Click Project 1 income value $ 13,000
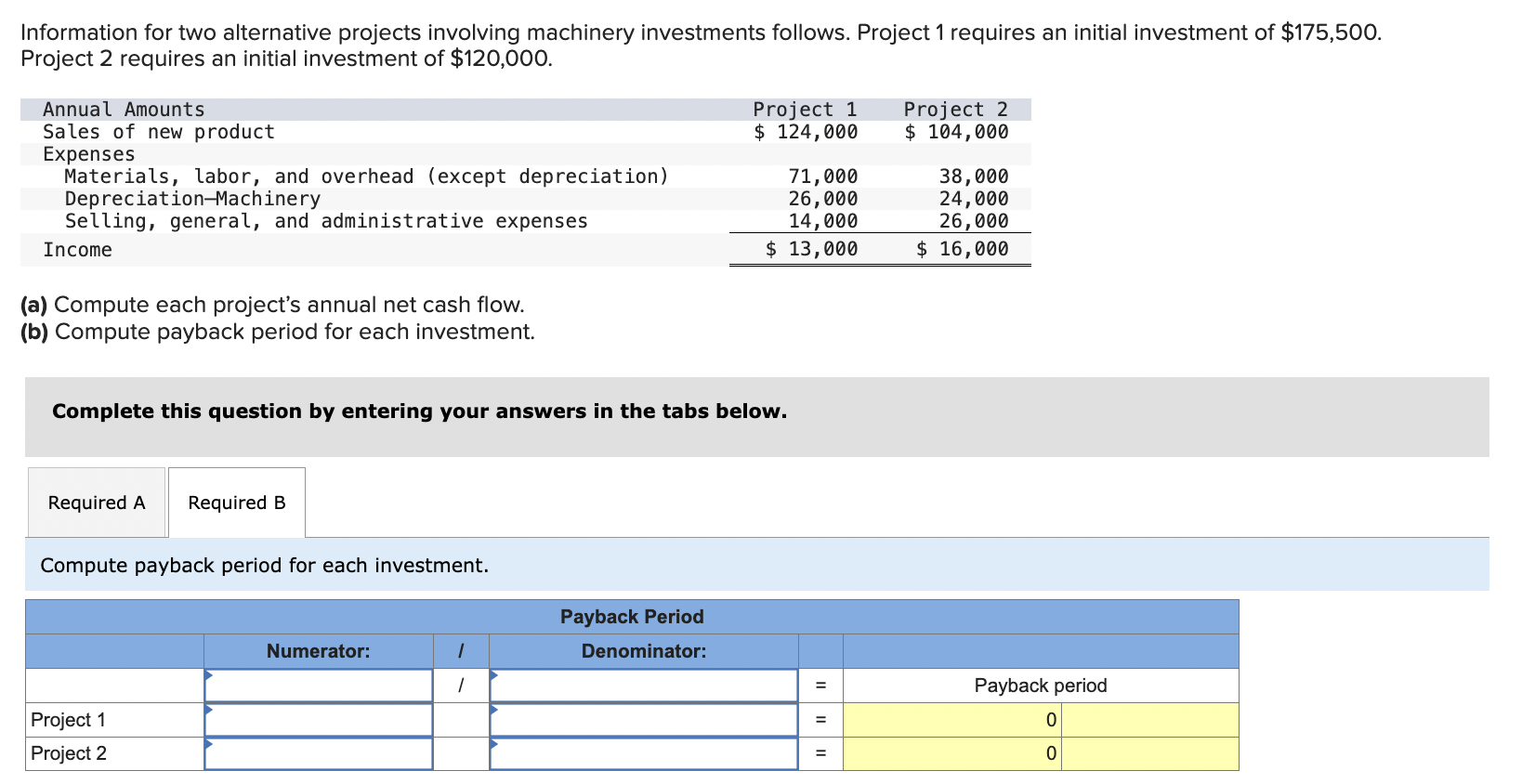 (812, 249)
